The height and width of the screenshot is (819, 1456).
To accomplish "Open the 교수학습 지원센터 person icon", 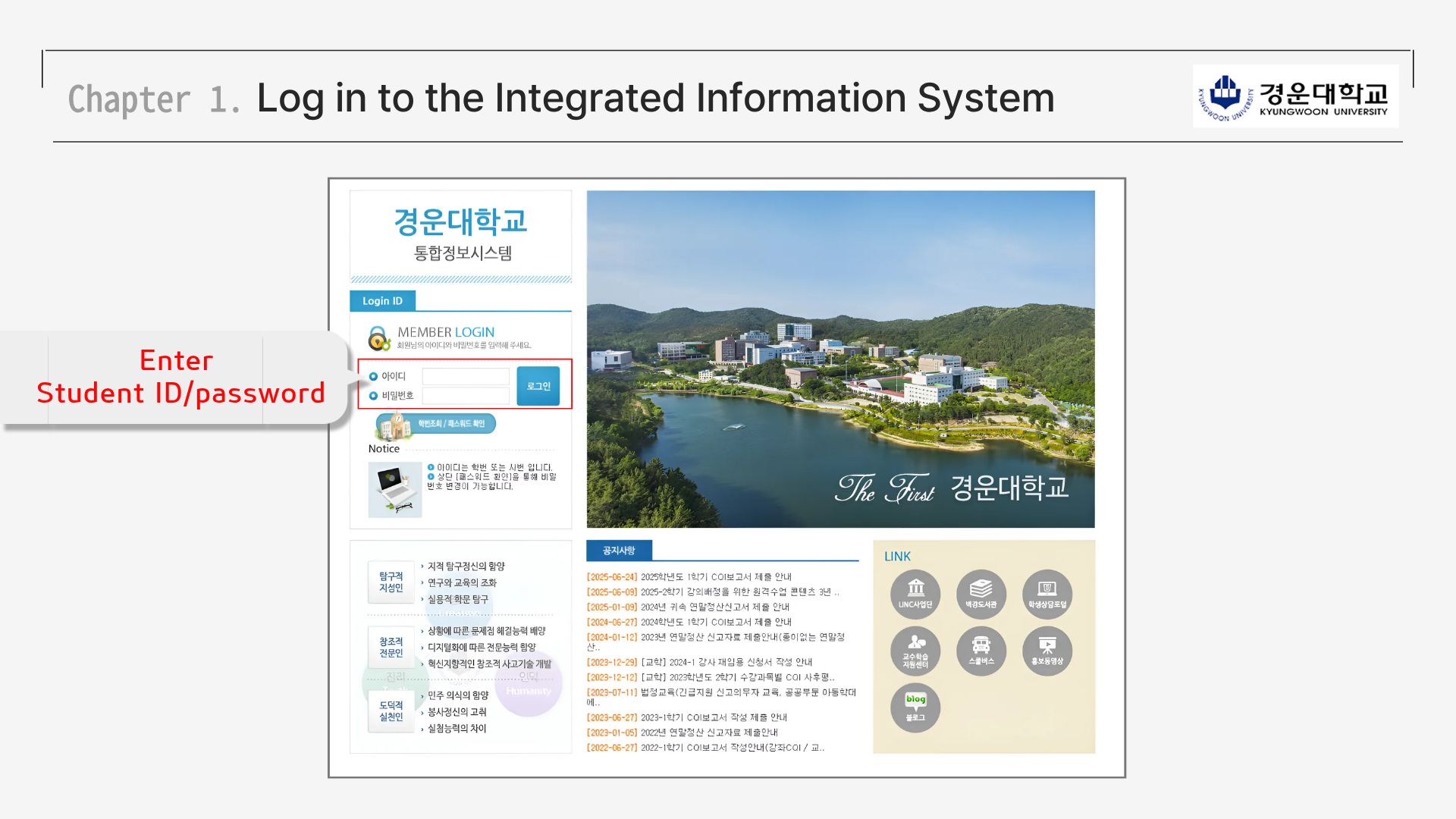I will tap(915, 651).
